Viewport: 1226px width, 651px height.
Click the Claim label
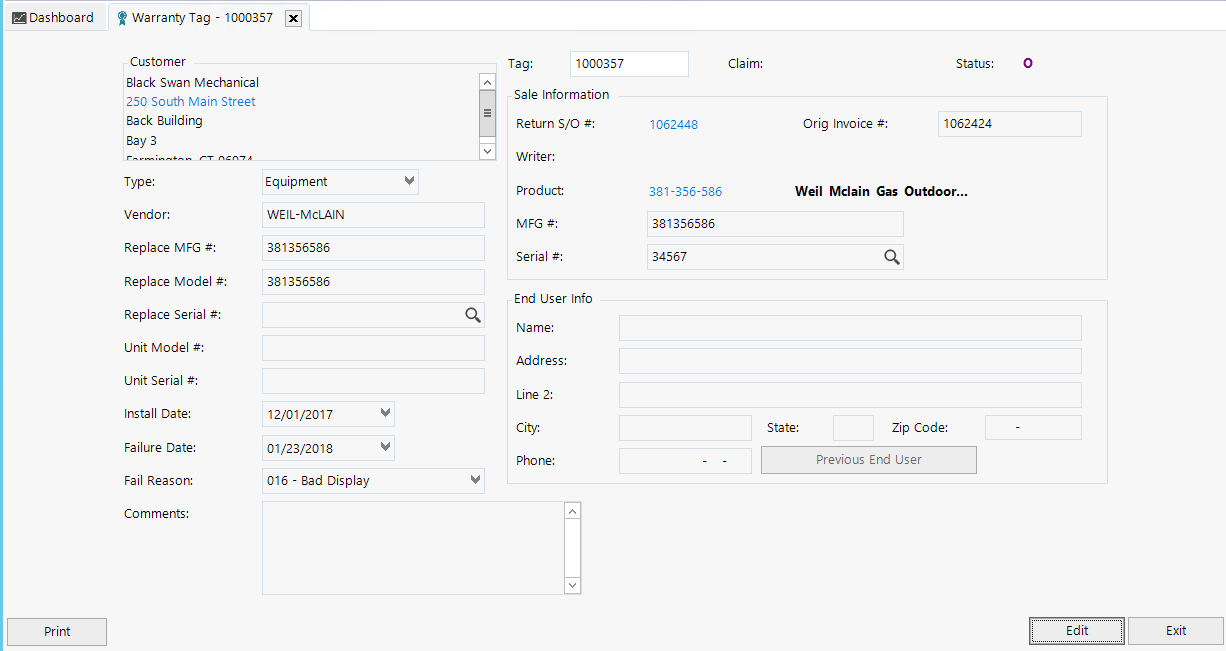click(745, 64)
